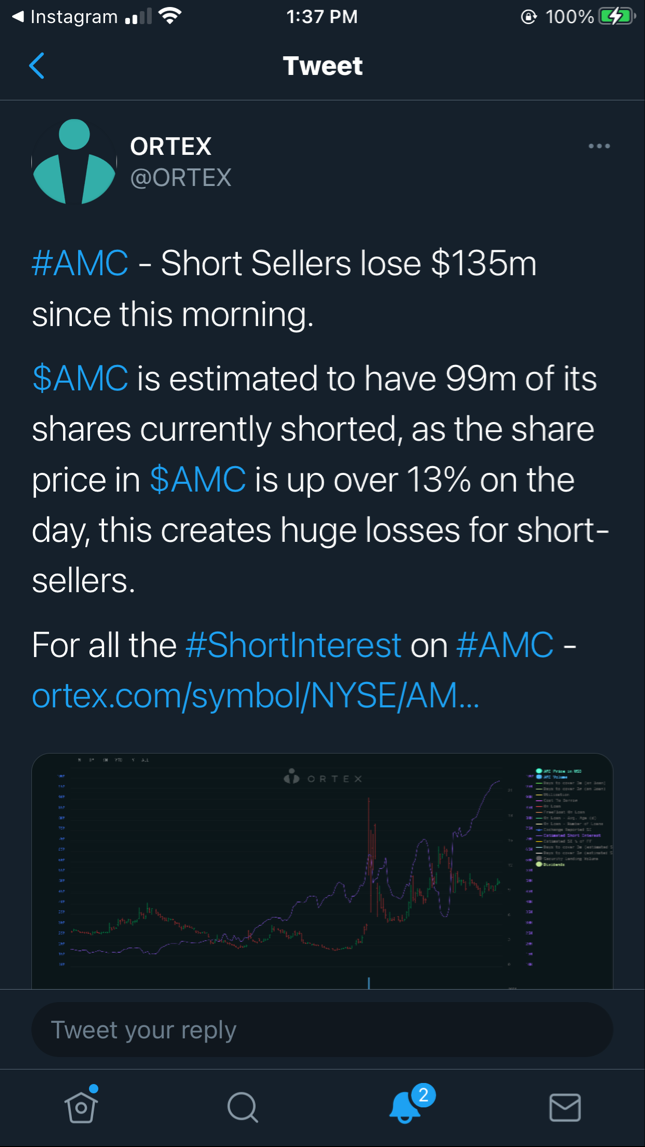Go back using the blue chevron arrow
The height and width of the screenshot is (1147, 645).
pos(36,65)
